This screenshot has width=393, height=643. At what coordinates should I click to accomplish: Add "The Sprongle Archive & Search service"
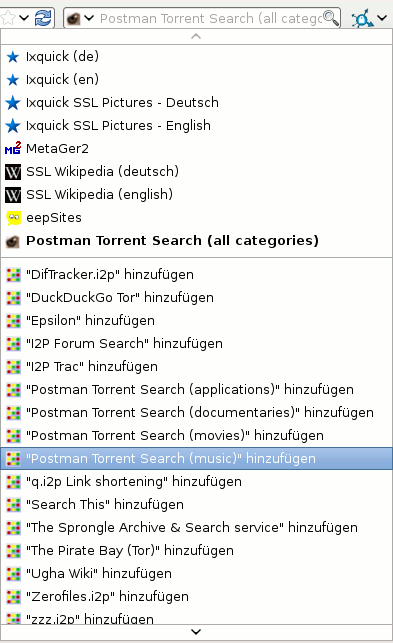click(x=196, y=527)
